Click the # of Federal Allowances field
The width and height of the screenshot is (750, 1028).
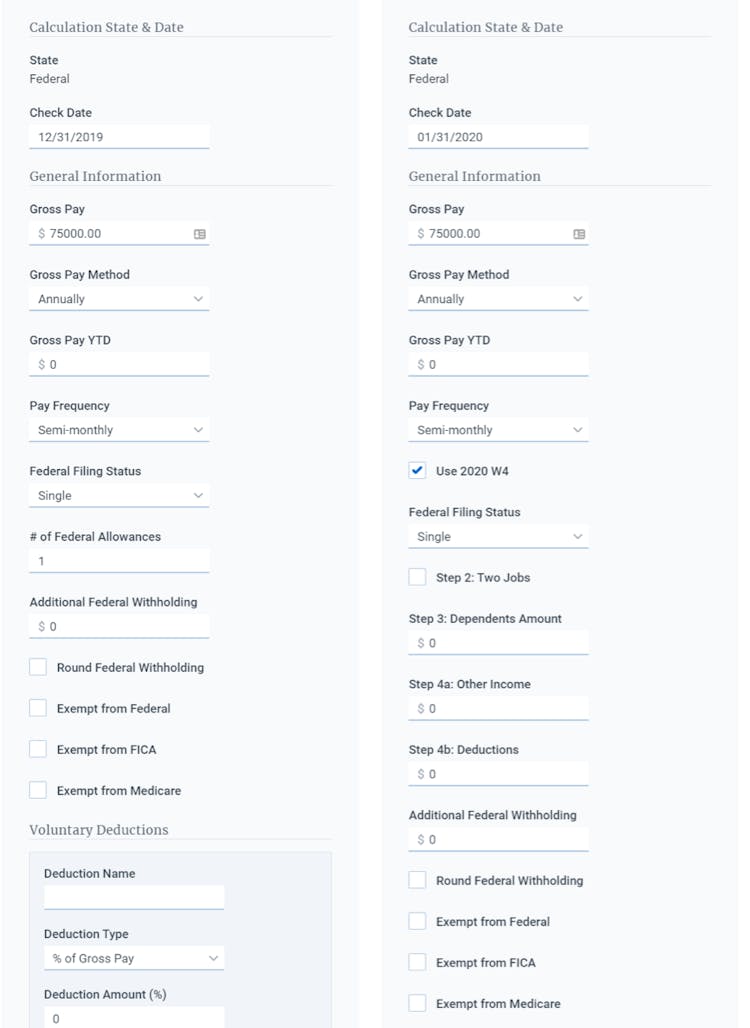point(119,561)
